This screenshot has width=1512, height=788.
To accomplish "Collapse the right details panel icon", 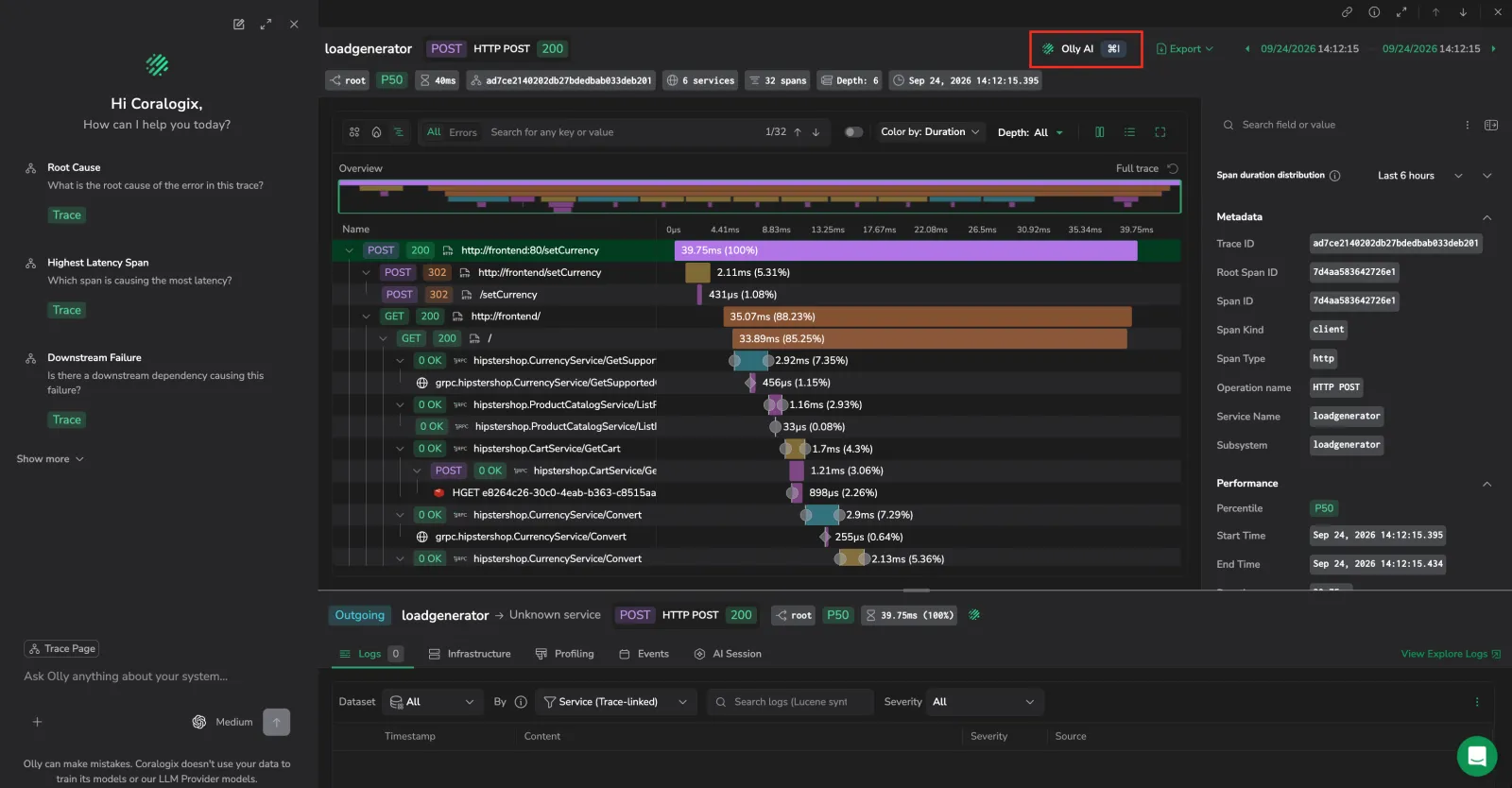I will 1491,125.
